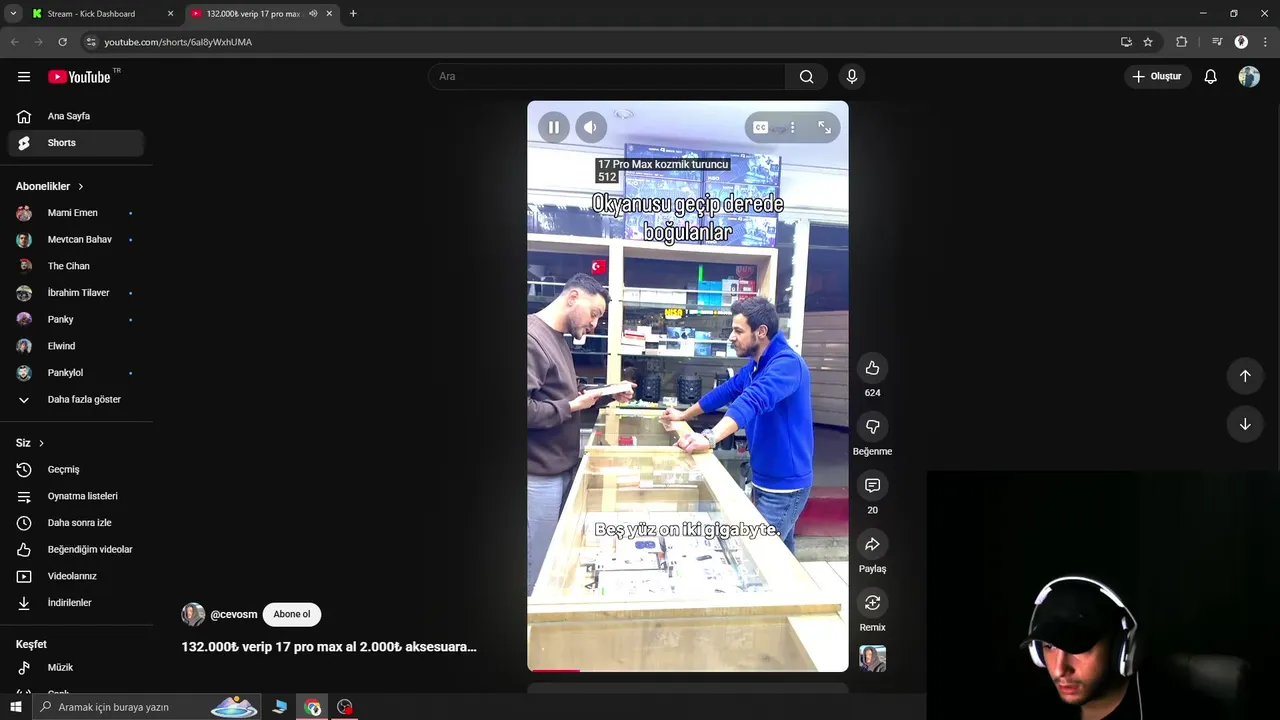Image resolution: width=1280 pixels, height=720 pixels.
Task: Toggle closed captions on the Short
Action: point(761,127)
